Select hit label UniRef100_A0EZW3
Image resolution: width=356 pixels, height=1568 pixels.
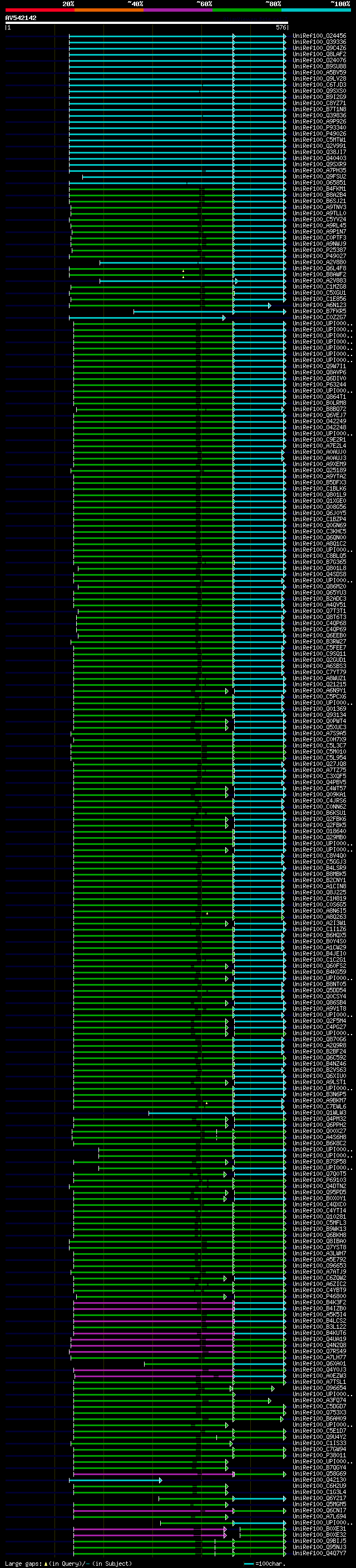click(x=319, y=1376)
